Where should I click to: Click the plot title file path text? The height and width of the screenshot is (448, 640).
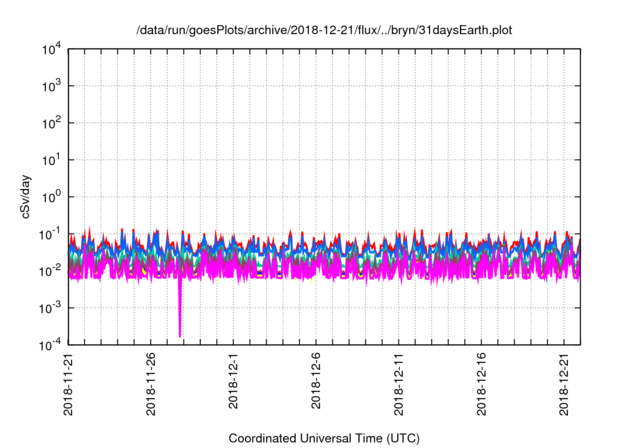324,29
